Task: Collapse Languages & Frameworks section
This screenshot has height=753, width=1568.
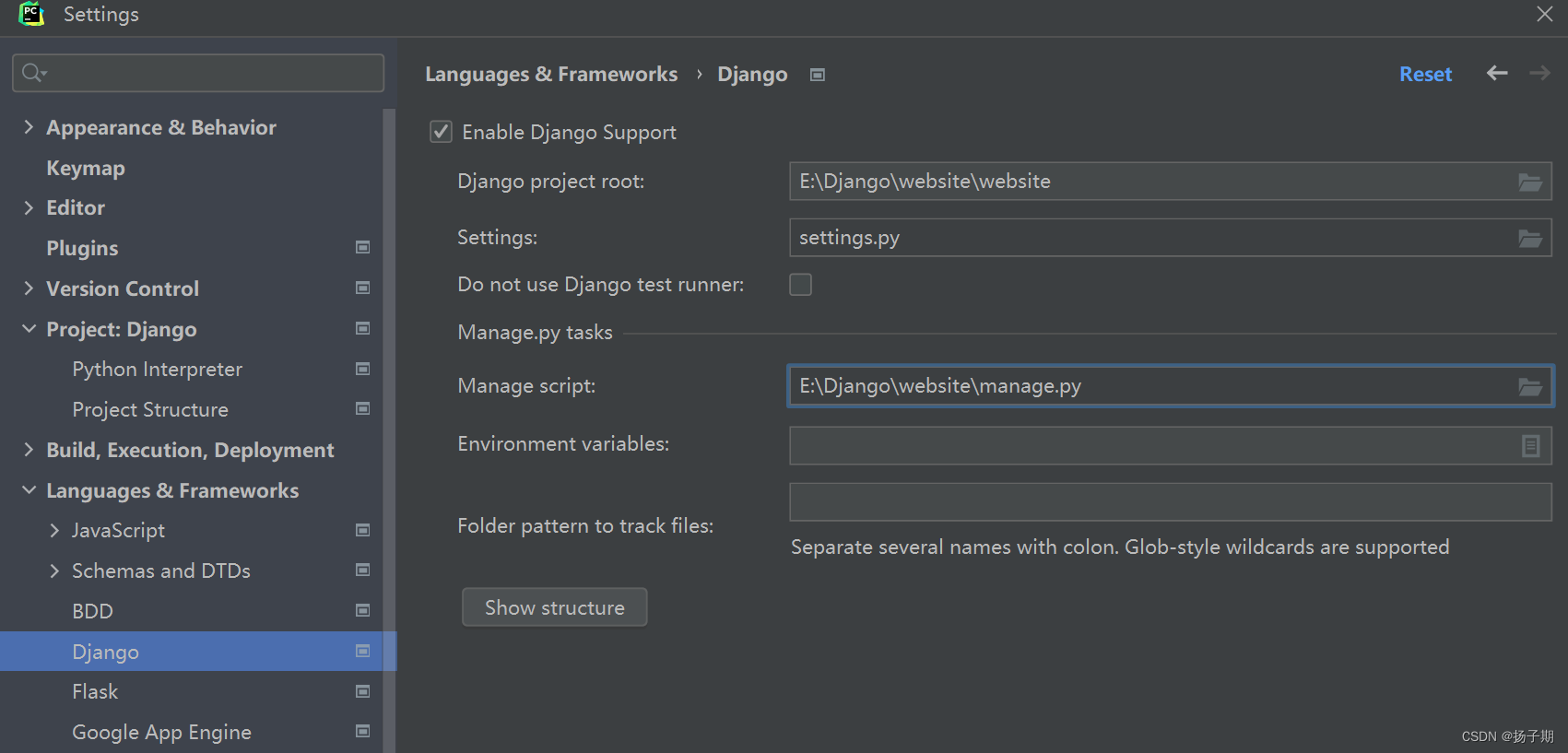Action: 29,490
